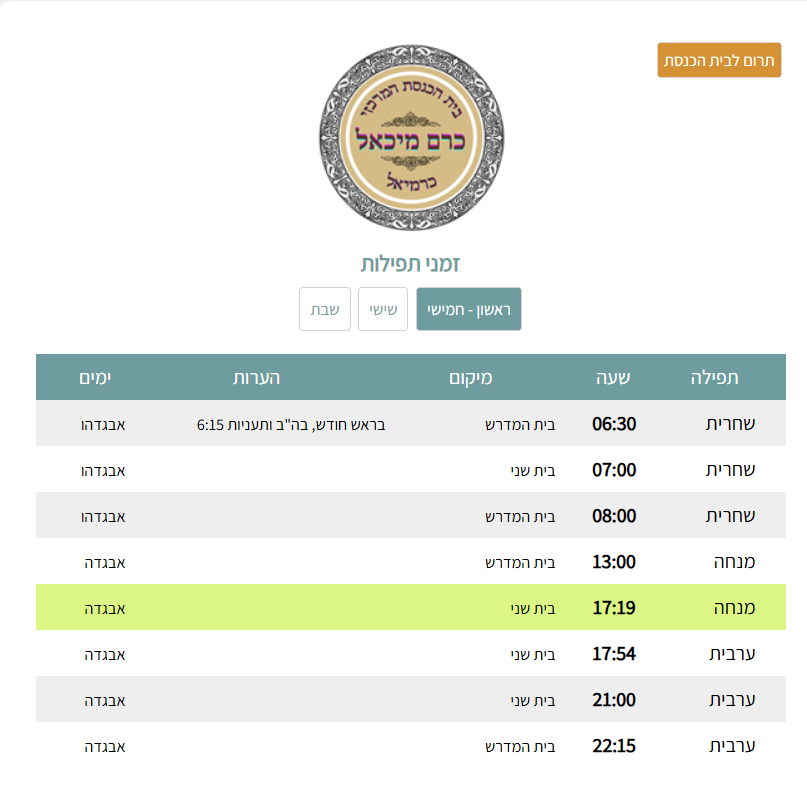This screenshot has width=807, height=787.
Task: Click אבגדה days in the 21:00 row
Action: point(105,701)
